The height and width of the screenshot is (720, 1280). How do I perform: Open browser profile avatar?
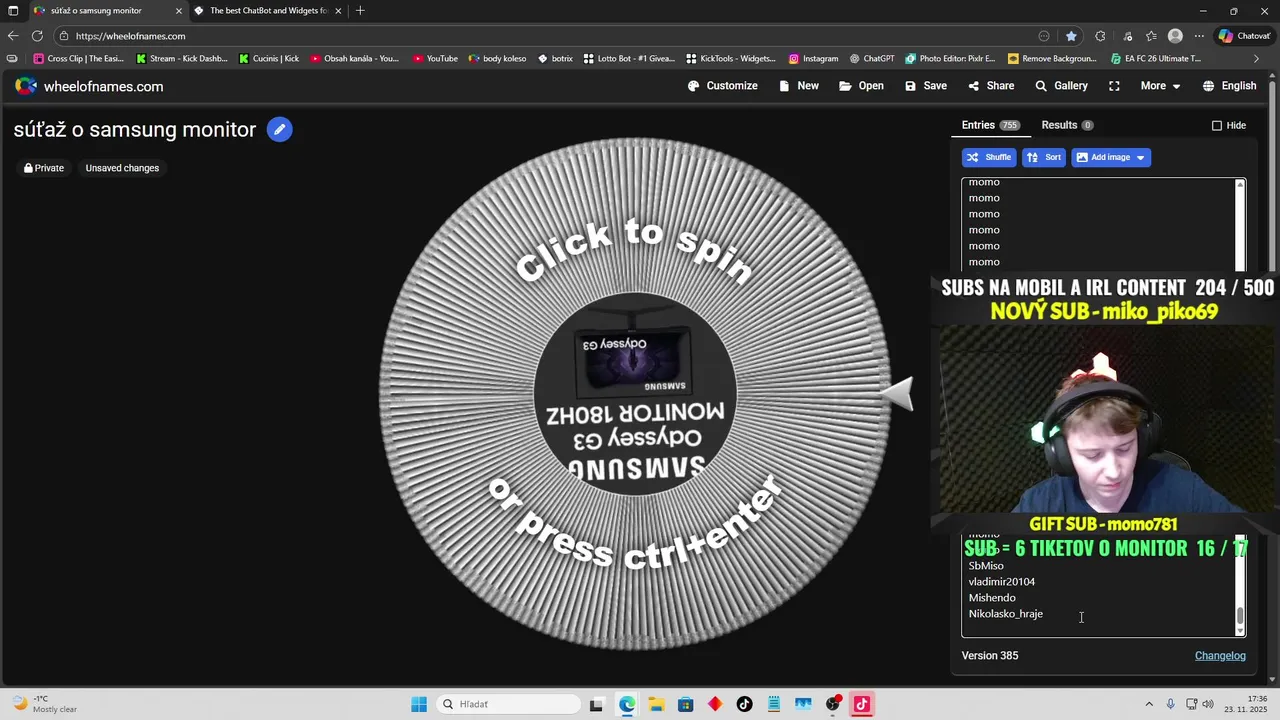point(1175,36)
